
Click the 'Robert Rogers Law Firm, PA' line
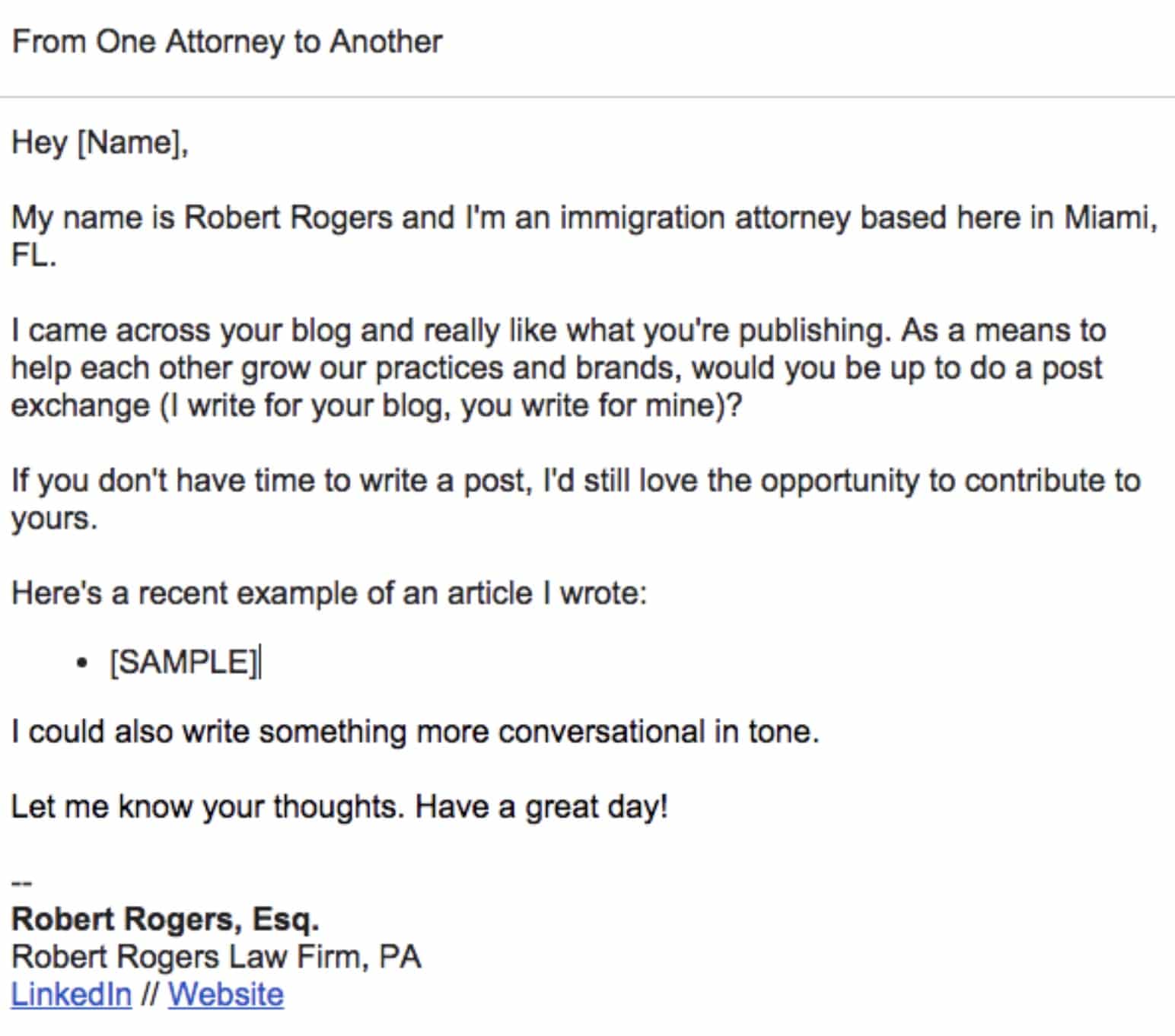[x=216, y=957]
